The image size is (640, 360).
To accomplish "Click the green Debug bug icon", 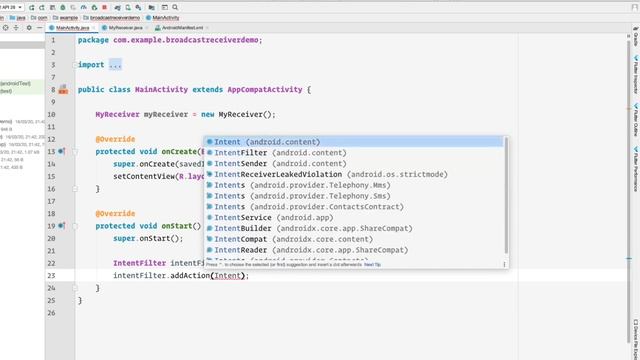I will pos(63,7).
